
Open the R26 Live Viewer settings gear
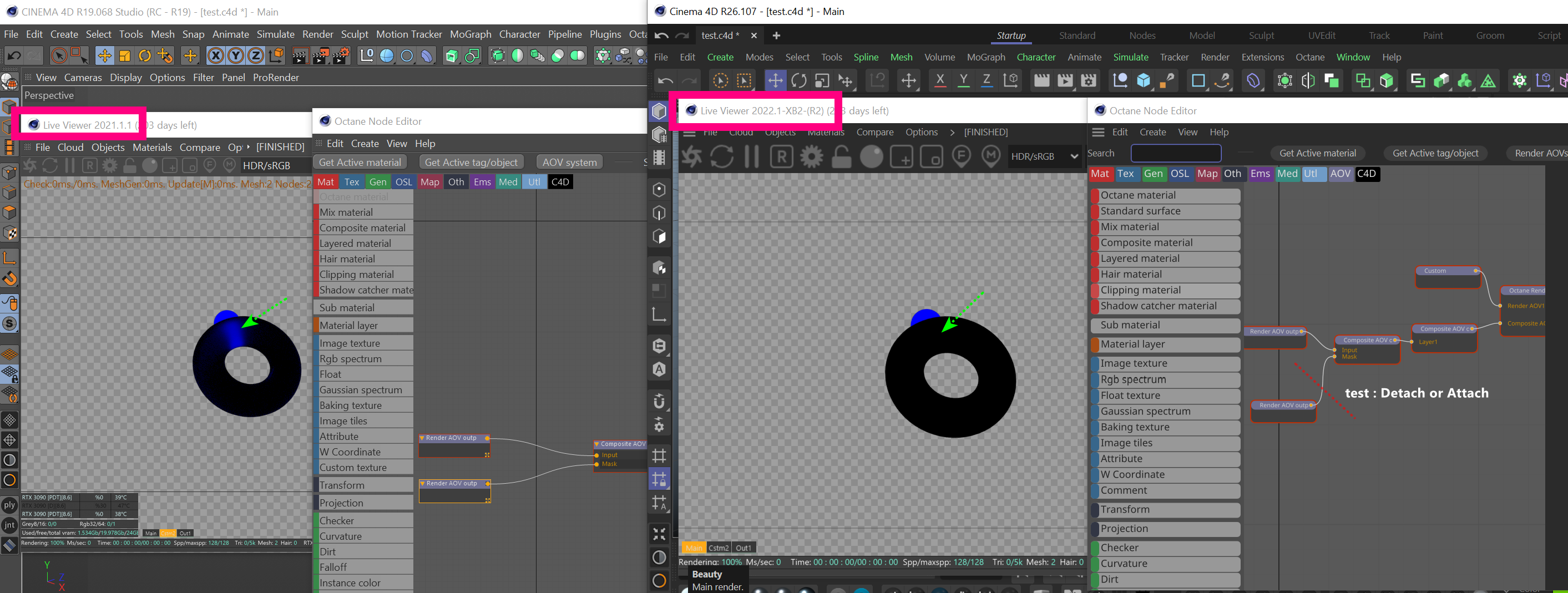811,156
